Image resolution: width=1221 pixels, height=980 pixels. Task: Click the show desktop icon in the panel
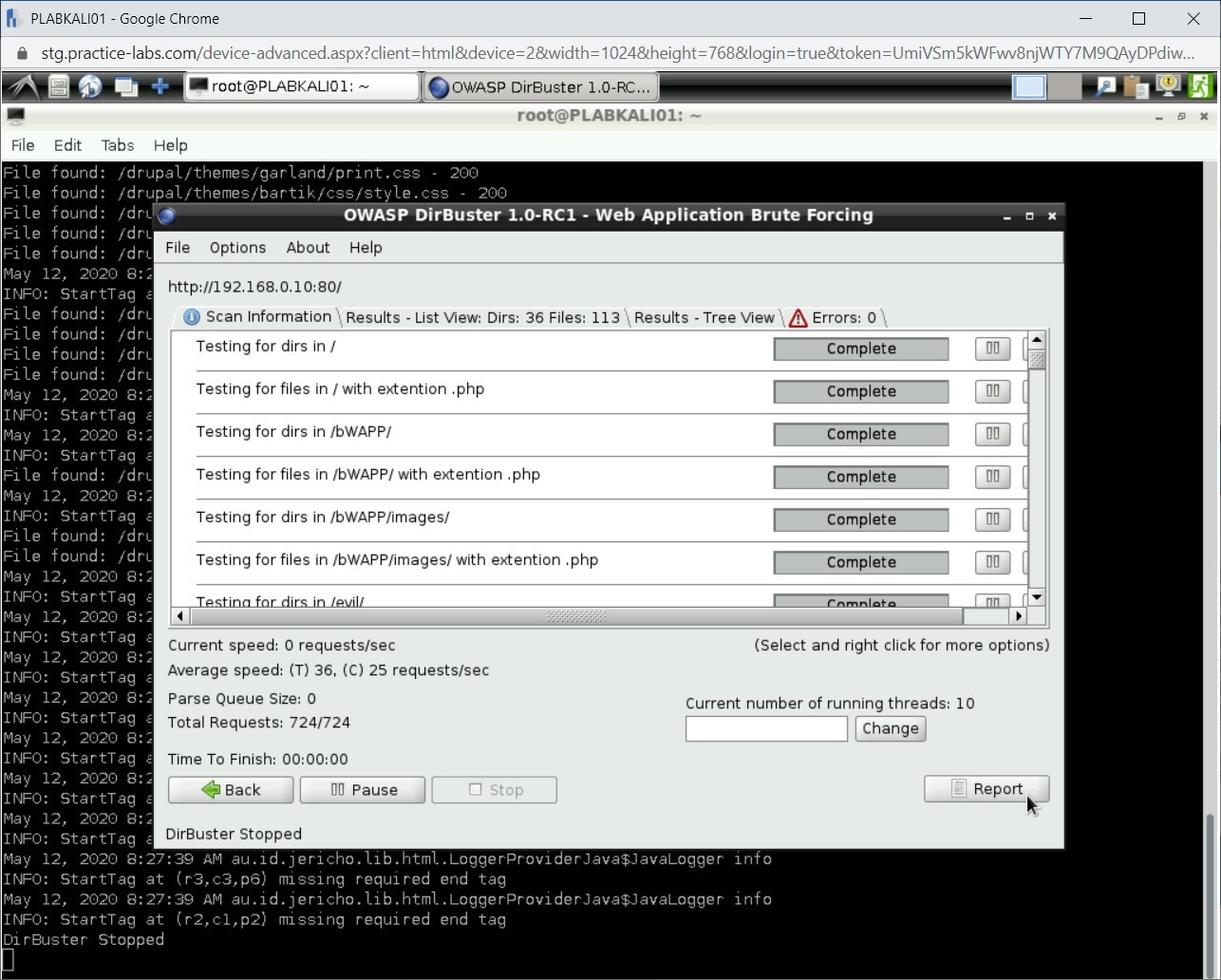click(x=124, y=85)
